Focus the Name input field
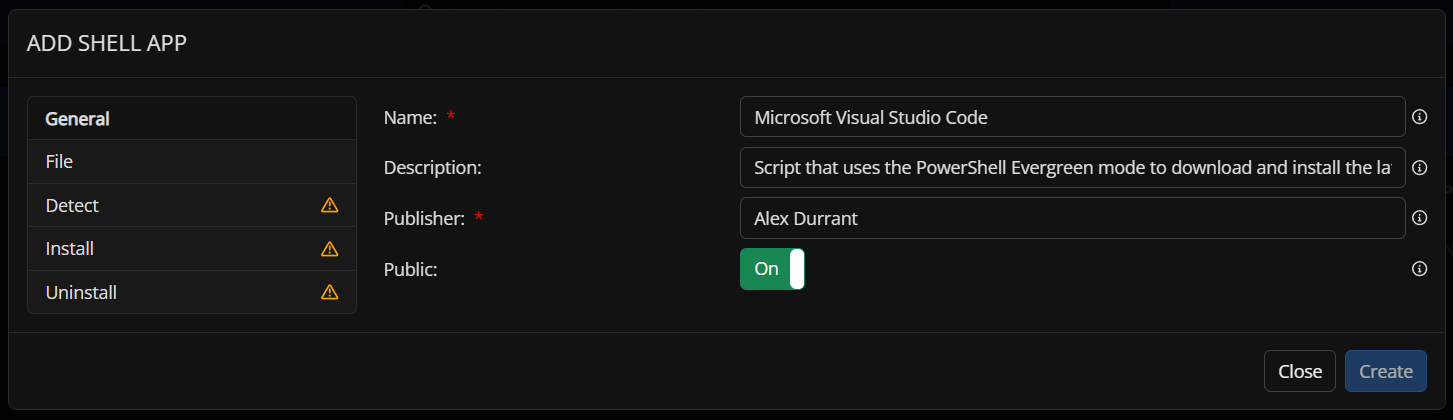Viewport: 1453px width, 420px height. pyautogui.click(x=1072, y=117)
